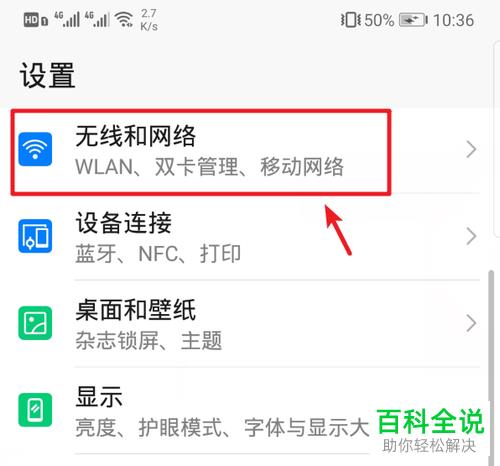Open the 无线和网络 settings entry
This screenshot has height=466, width=500.
(x=249, y=151)
